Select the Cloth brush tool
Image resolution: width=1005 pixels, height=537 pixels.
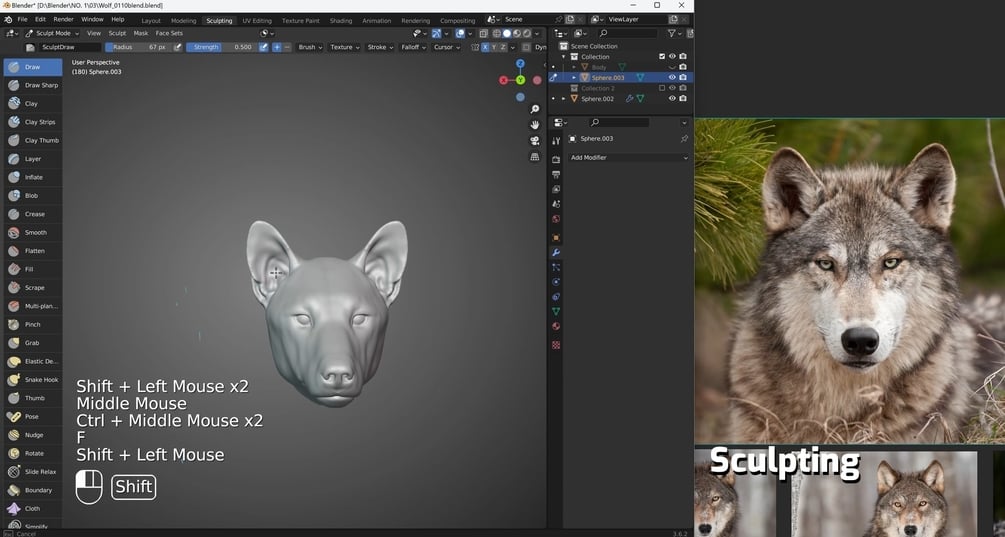pyautogui.click(x=33, y=509)
